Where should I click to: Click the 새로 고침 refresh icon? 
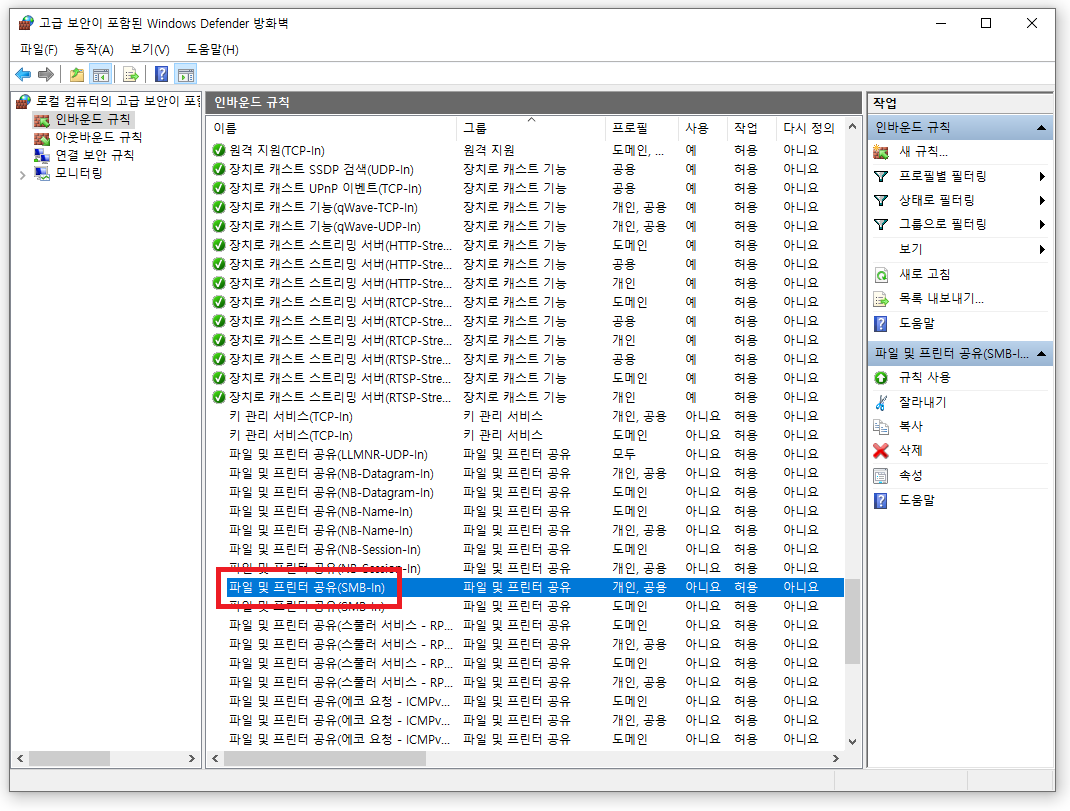881,274
